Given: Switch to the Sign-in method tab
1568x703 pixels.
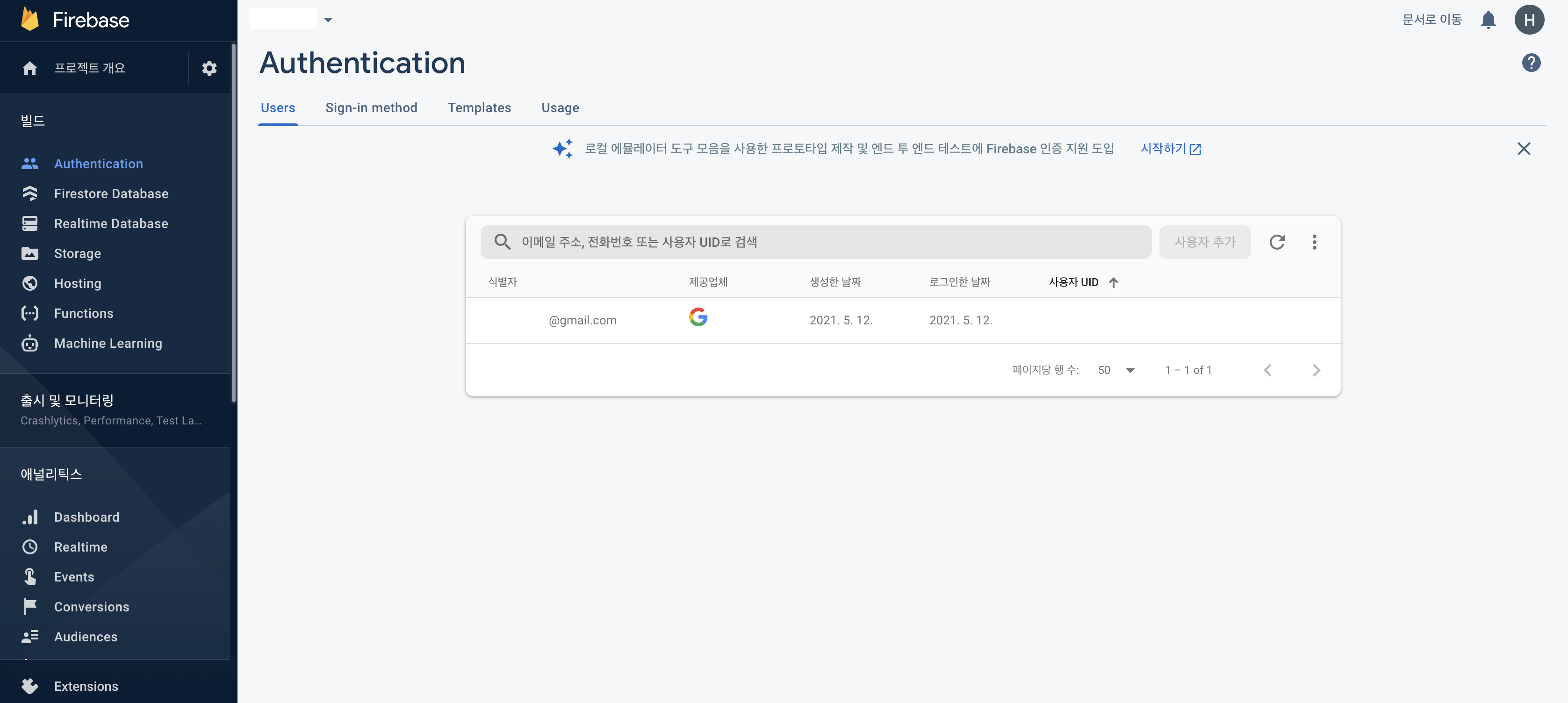Looking at the screenshot, I should click(x=371, y=108).
